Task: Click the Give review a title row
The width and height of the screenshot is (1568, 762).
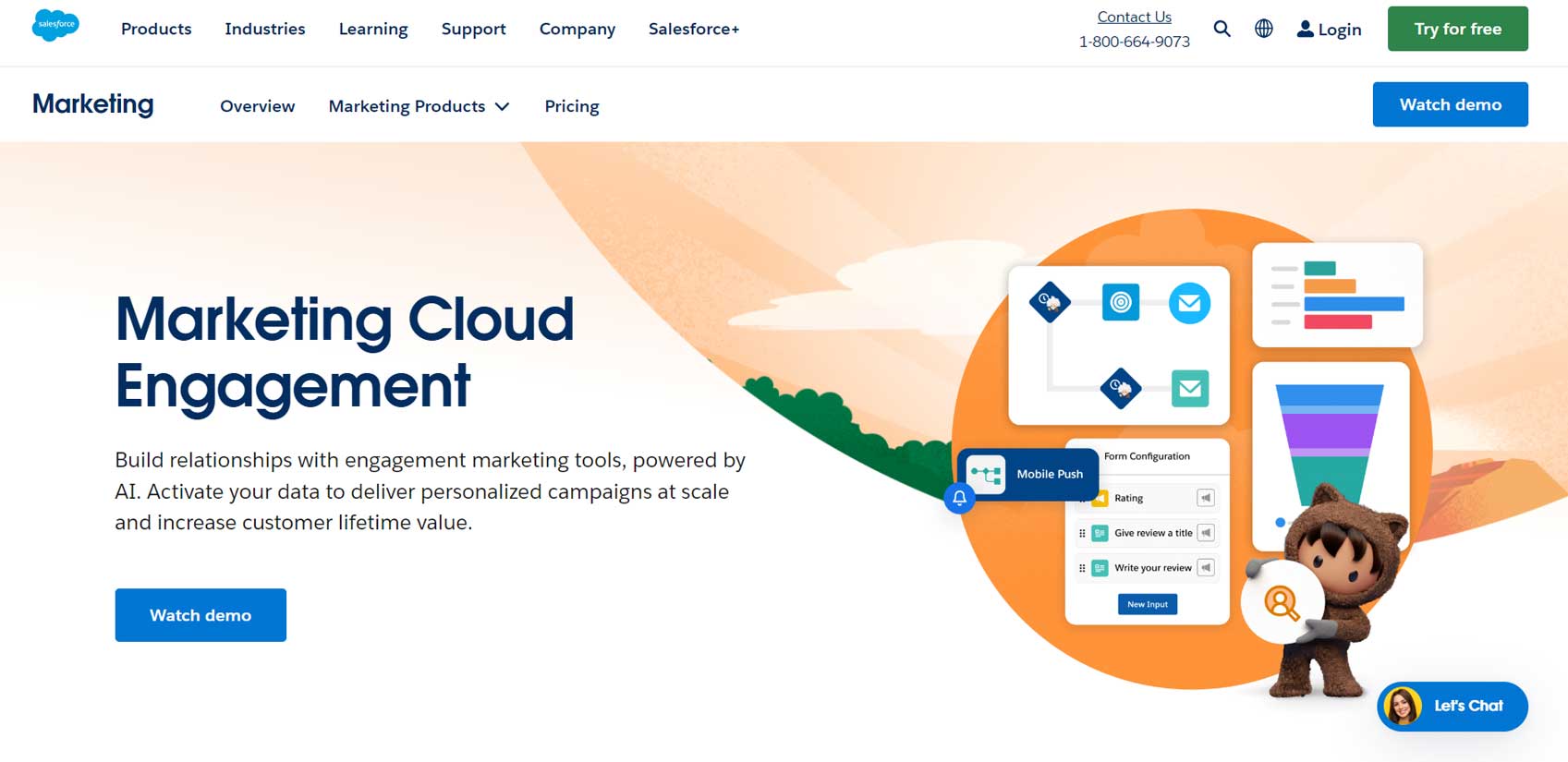Action: (x=1147, y=533)
